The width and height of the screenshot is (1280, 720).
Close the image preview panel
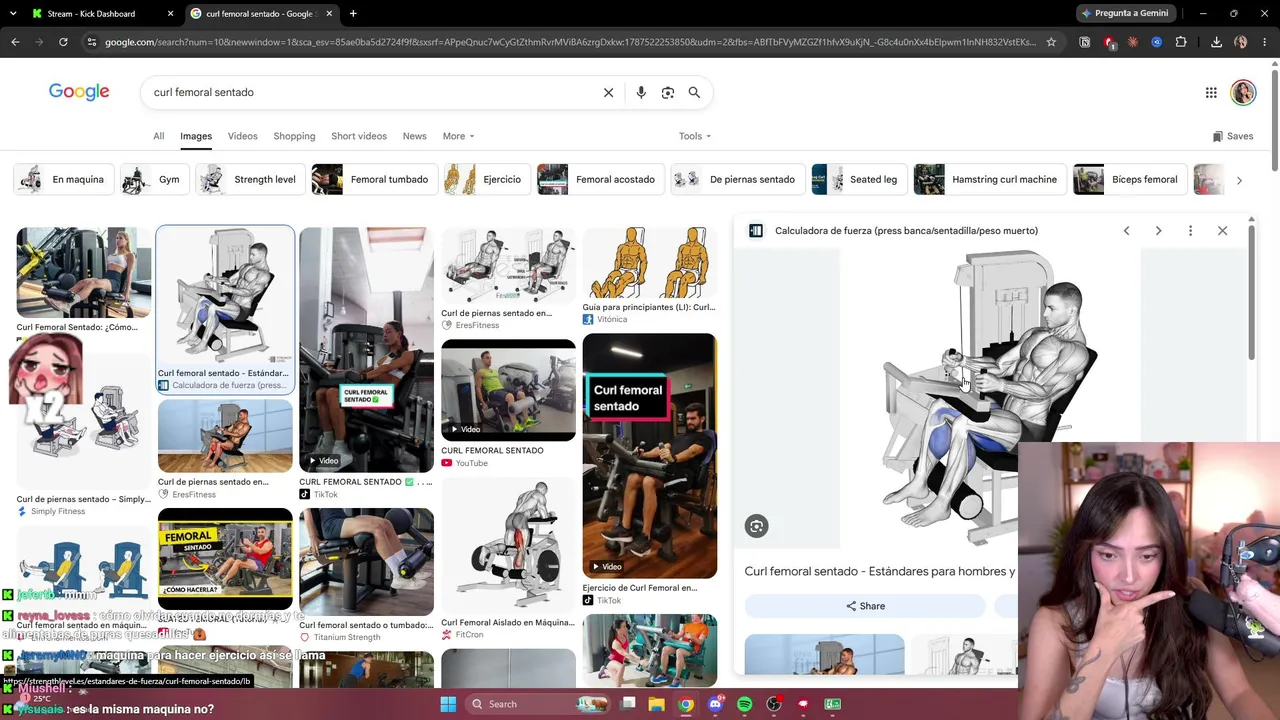[1222, 231]
